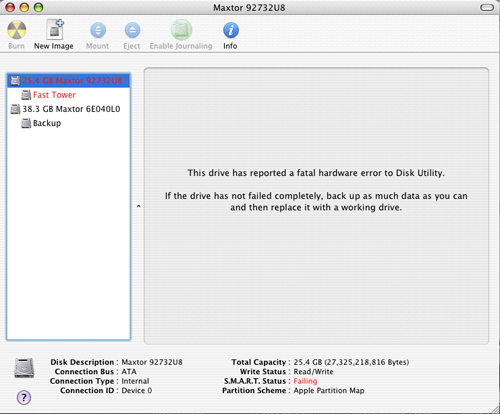Click the Backup volume disk icon
Viewport: 500px width, 414px height.
26,123
